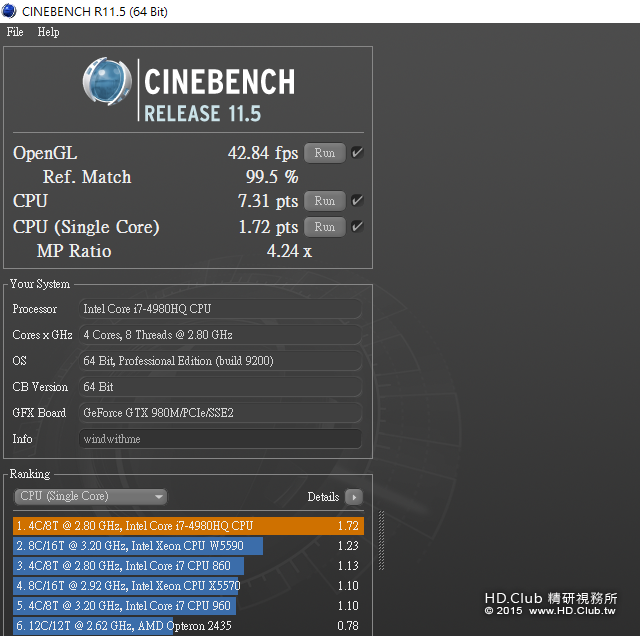Select ranking row 6 AMD Opteron 2435
The width and height of the screenshot is (640, 636).
pyautogui.click(x=188, y=626)
